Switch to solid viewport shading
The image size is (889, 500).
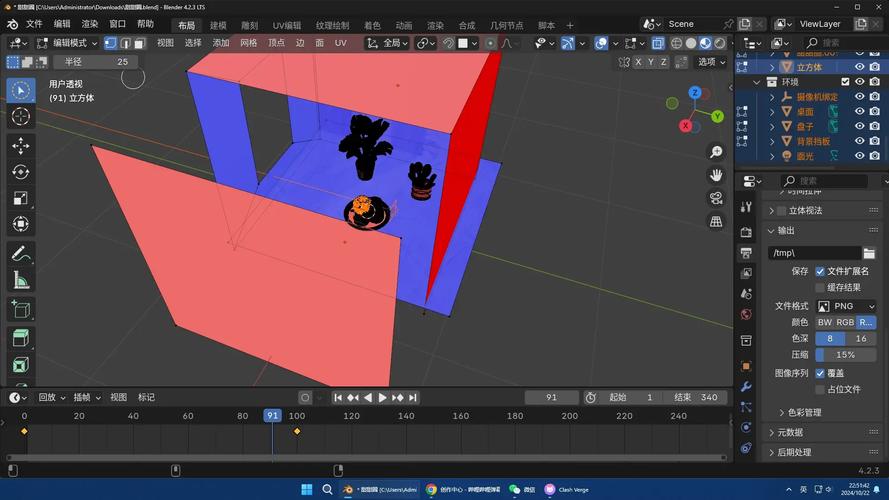tap(691, 43)
